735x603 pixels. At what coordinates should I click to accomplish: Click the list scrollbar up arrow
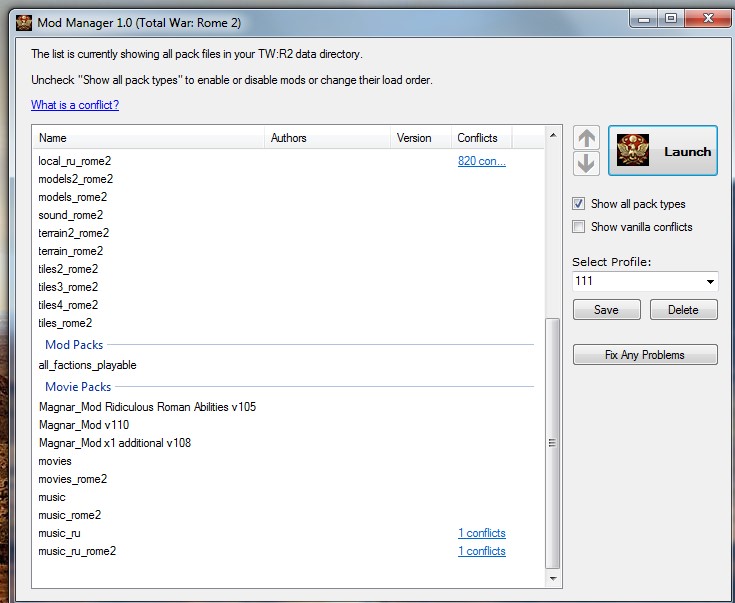pos(553,135)
